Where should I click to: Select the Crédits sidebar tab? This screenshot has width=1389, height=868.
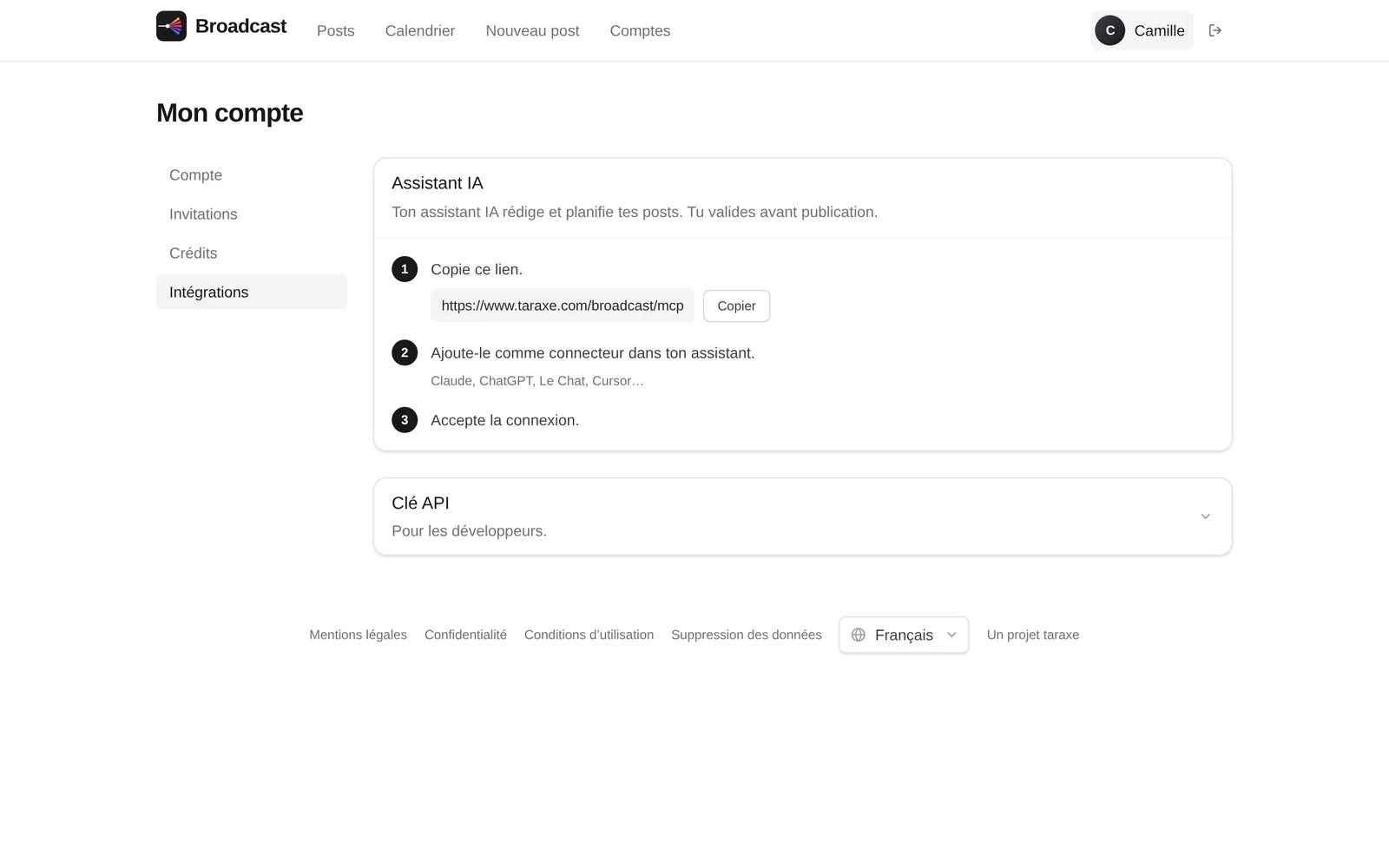(252, 253)
